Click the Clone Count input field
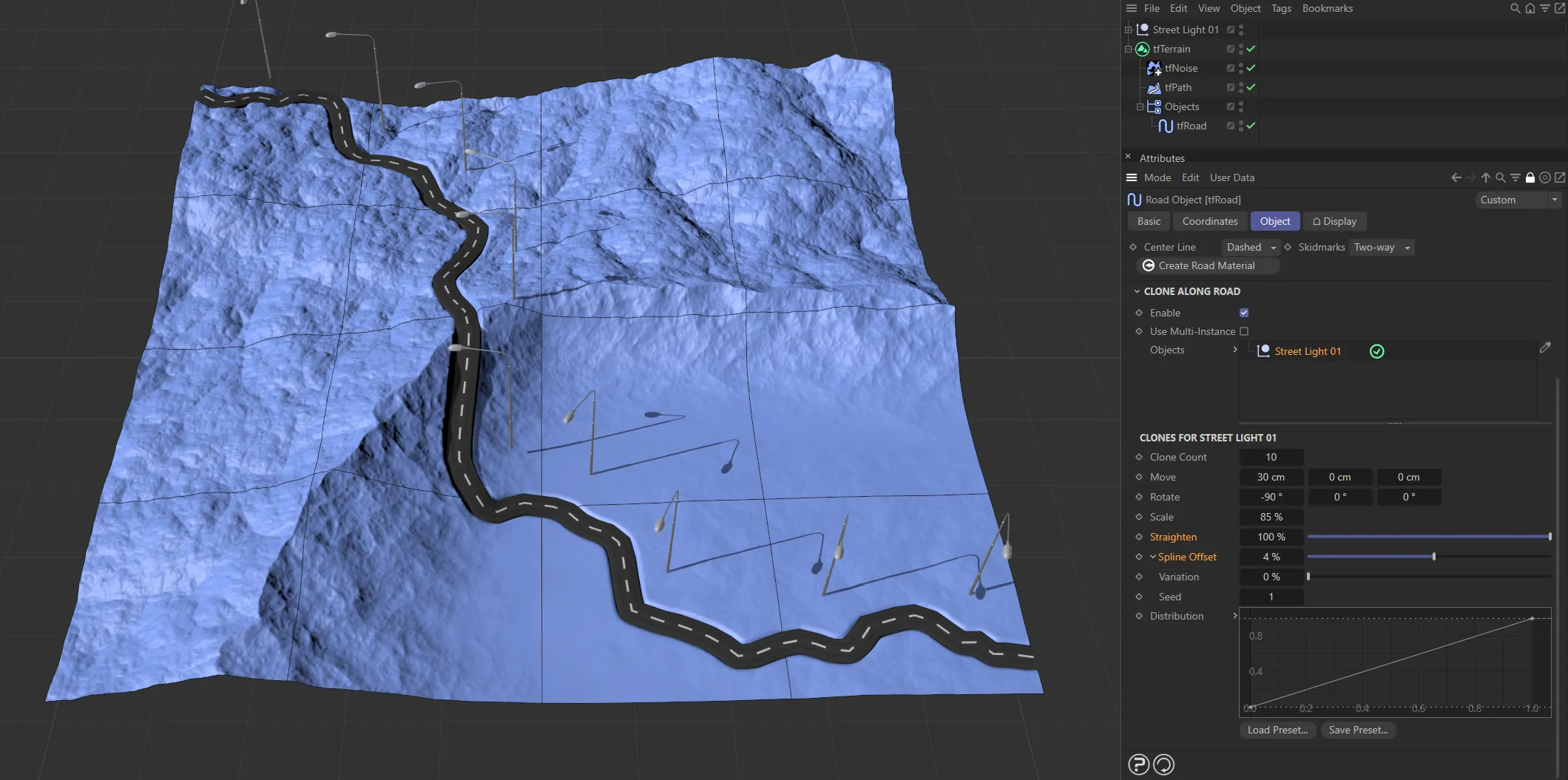The height and width of the screenshot is (780, 1568). [x=1271, y=457]
